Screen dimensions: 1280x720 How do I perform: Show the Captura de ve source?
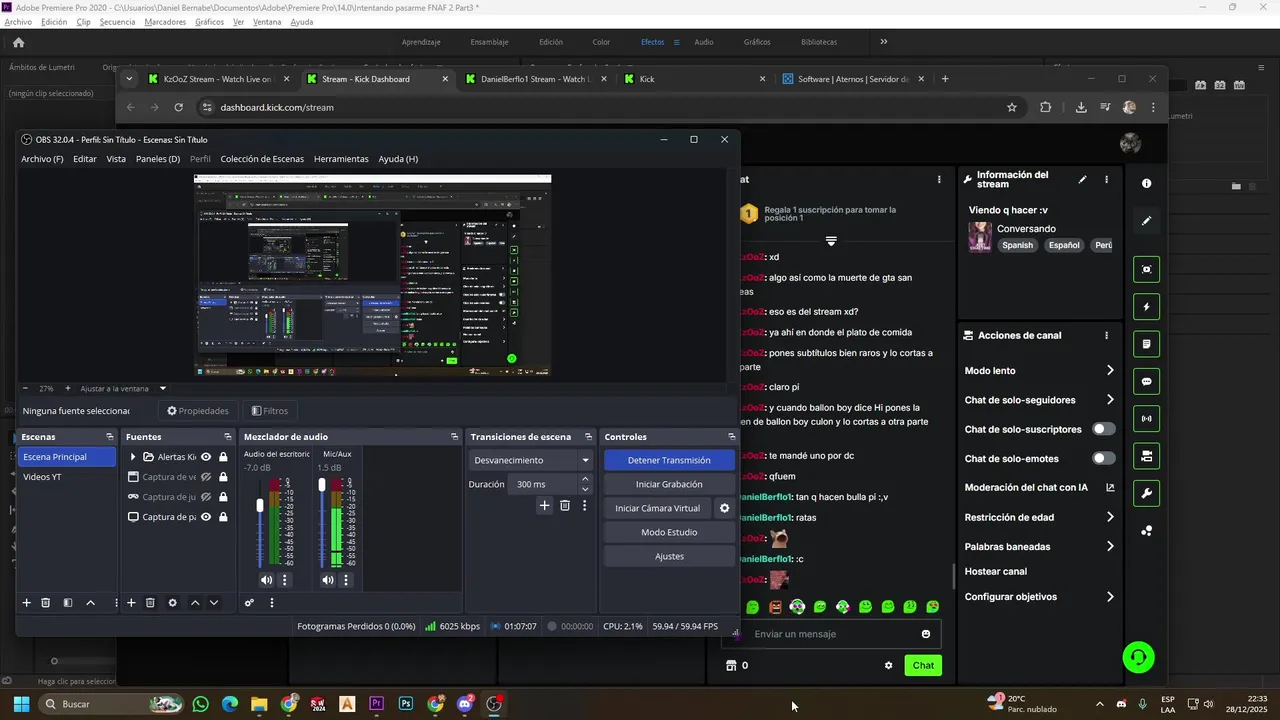206,477
